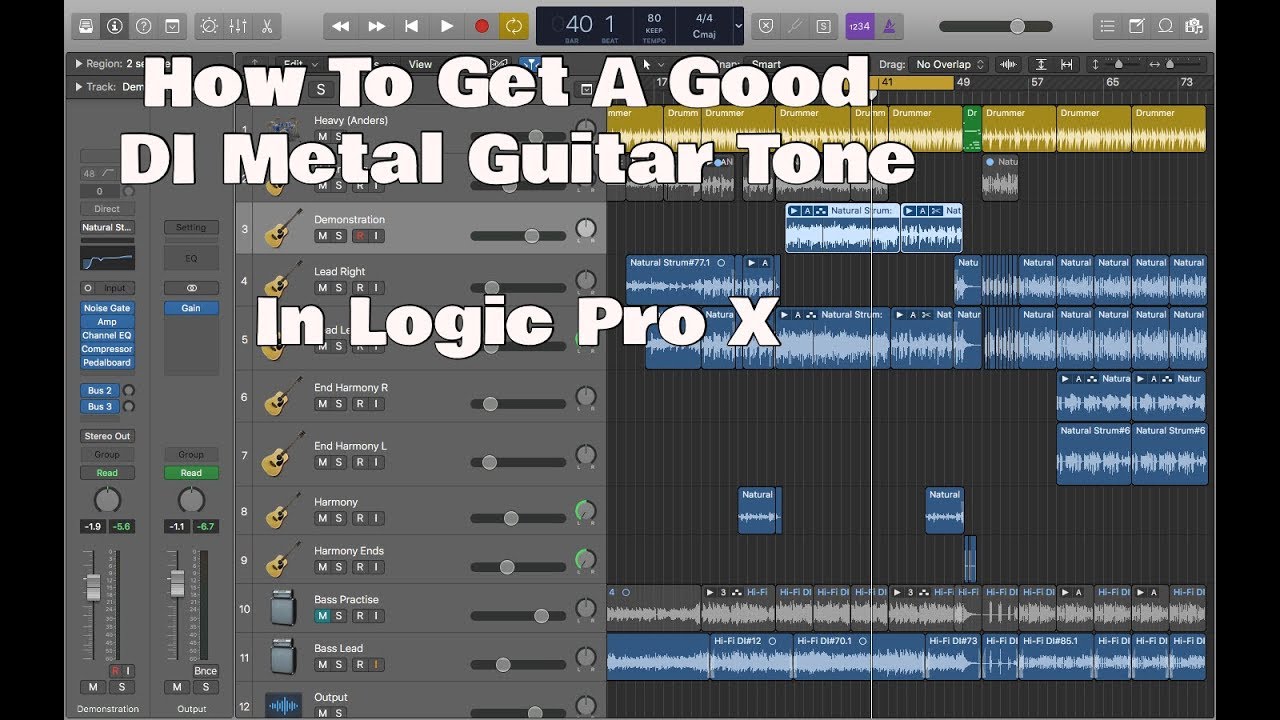Expand the Track inspector disclosure triangle
Screen dimensions: 1280x720
[79, 87]
